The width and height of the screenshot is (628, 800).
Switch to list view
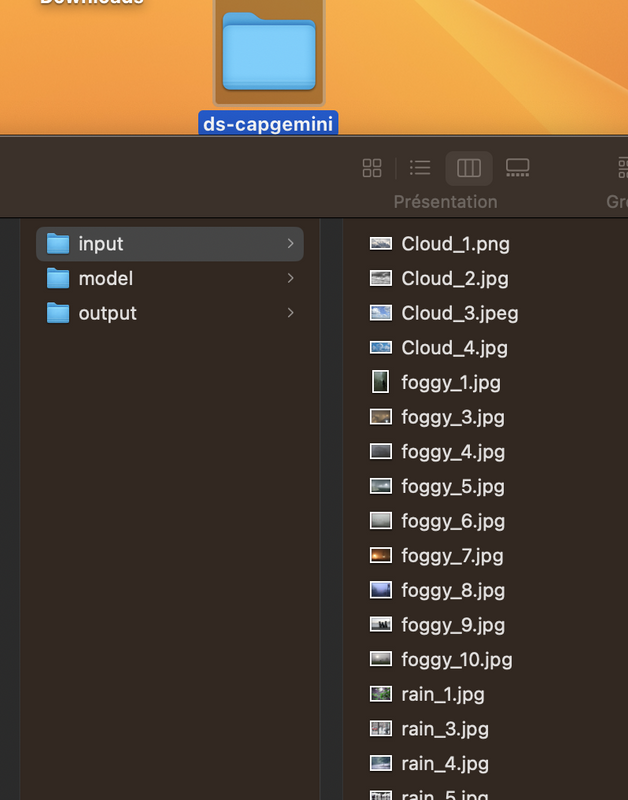[x=420, y=168]
